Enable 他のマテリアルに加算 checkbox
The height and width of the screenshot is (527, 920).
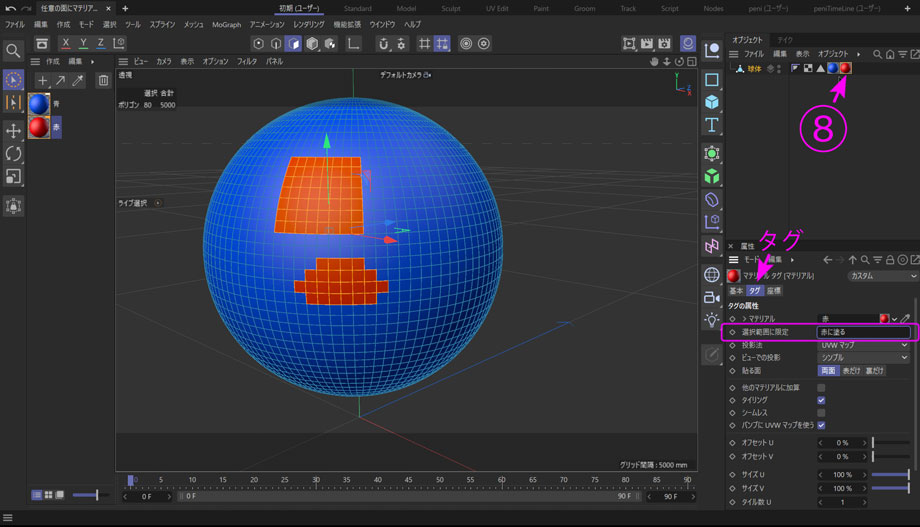(x=821, y=387)
